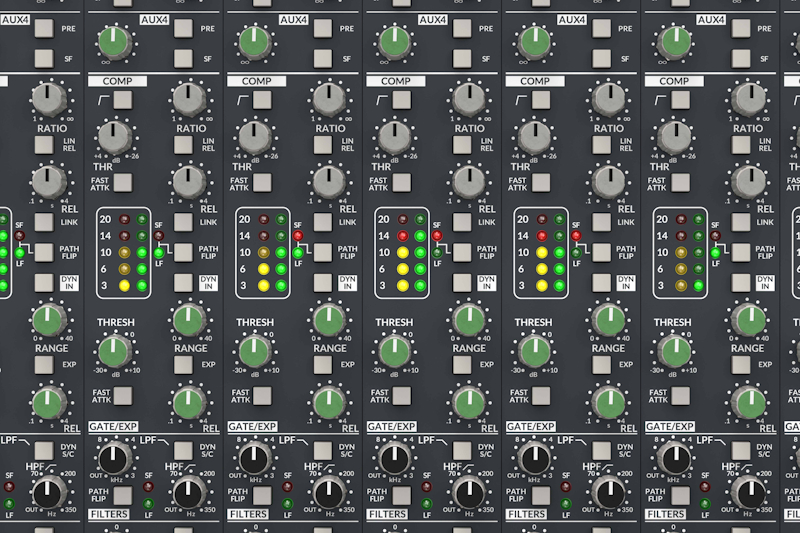Click the leftmost gate THRESH knob
The width and height of the screenshot is (800, 533).
[x=114, y=350]
